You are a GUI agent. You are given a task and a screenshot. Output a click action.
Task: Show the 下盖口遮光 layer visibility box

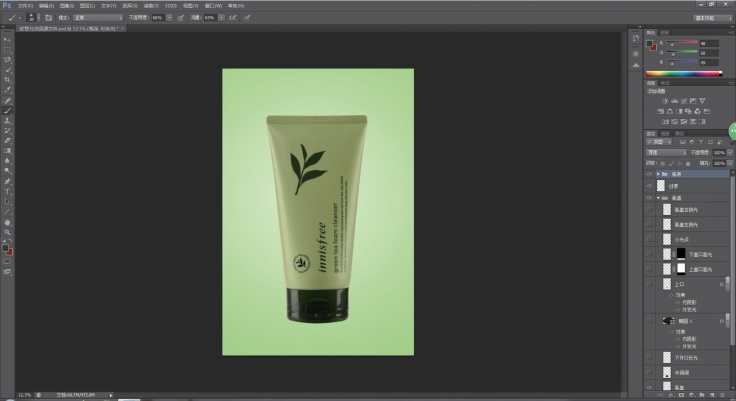(x=649, y=254)
